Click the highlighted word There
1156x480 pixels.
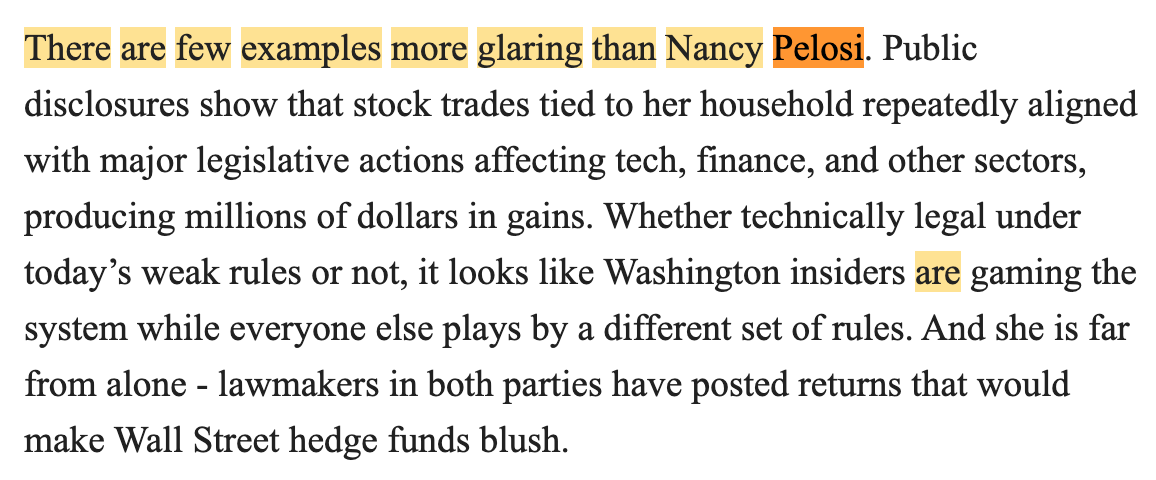coord(67,49)
